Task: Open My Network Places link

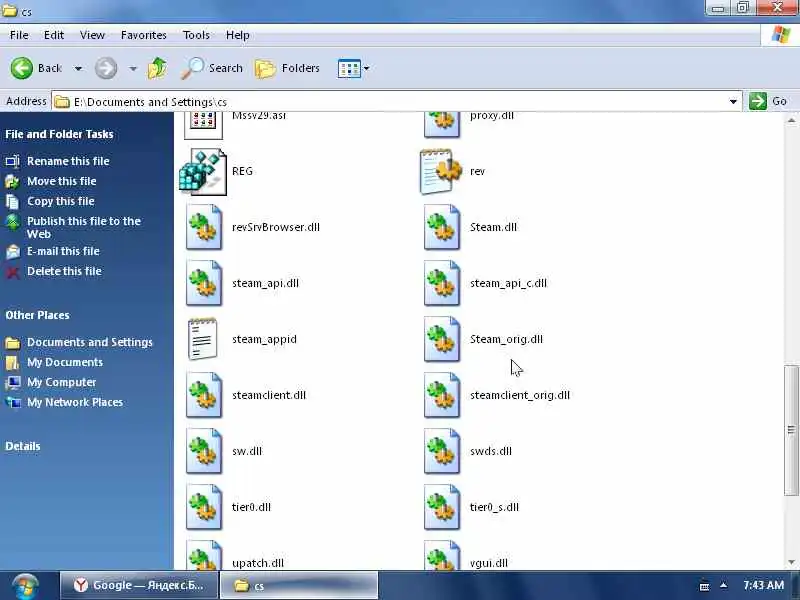Action: point(74,402)
